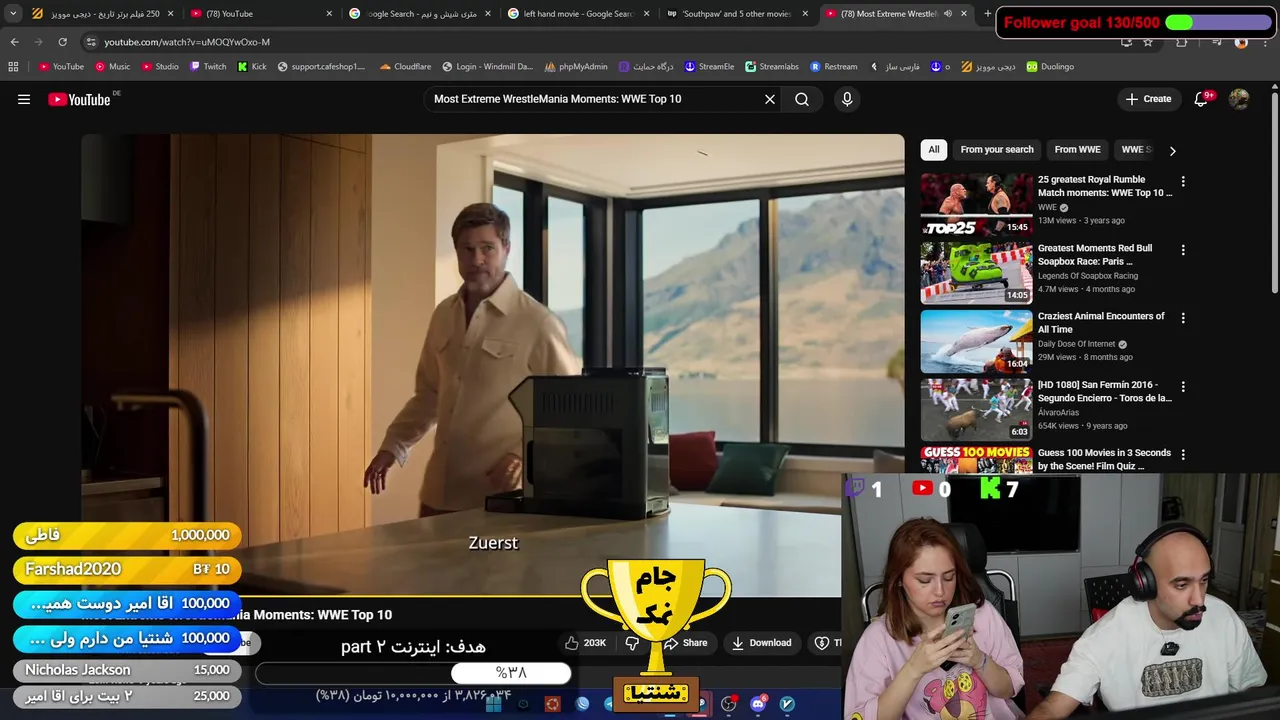Image resolution: width=1280 pixels, height=720 pixels.
Task: Open the Restream bookmark
Action: point(833,67)
